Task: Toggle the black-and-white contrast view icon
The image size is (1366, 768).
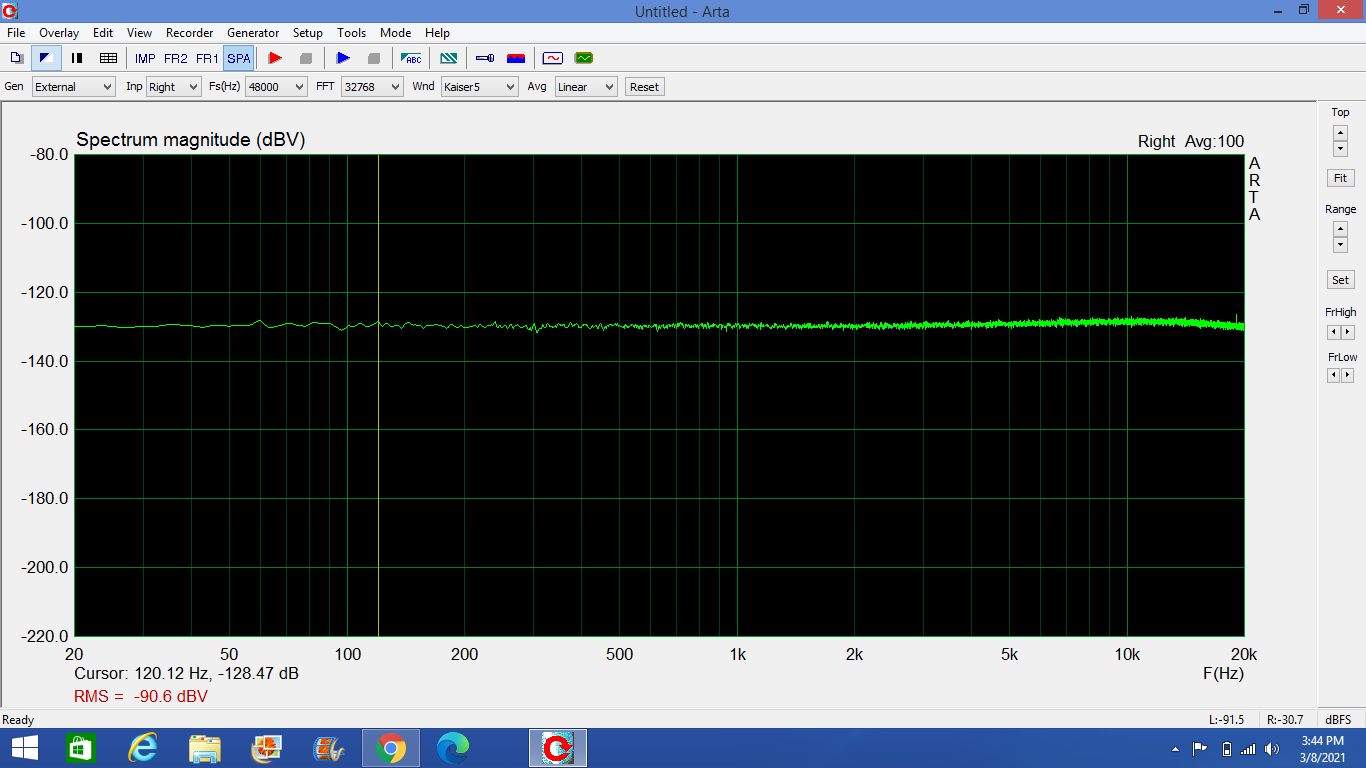Action: click(x=46, y=58)
